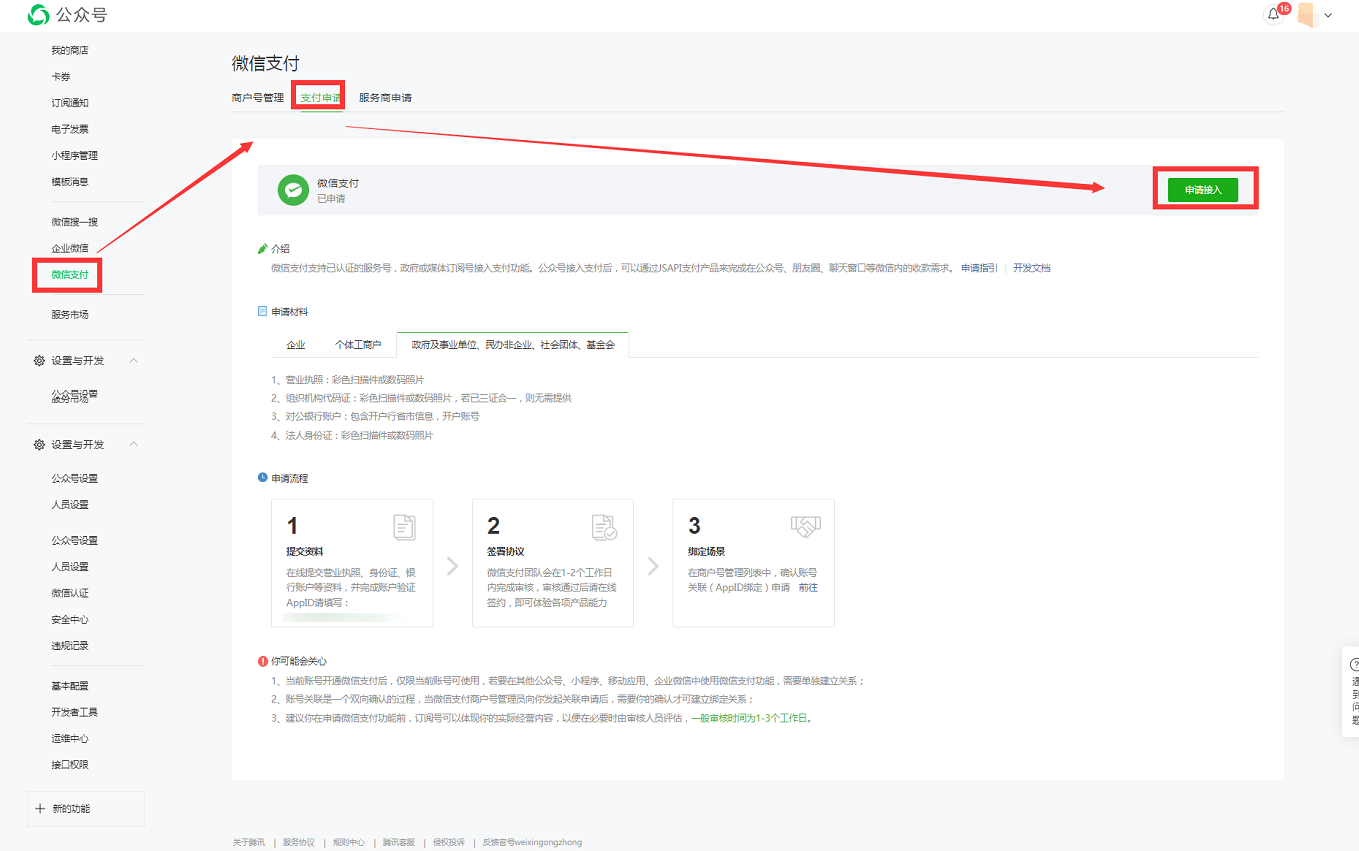Click the green 公众号 logo icon
The height and width of the screenshot is (851, 1359).
(39, 15)
